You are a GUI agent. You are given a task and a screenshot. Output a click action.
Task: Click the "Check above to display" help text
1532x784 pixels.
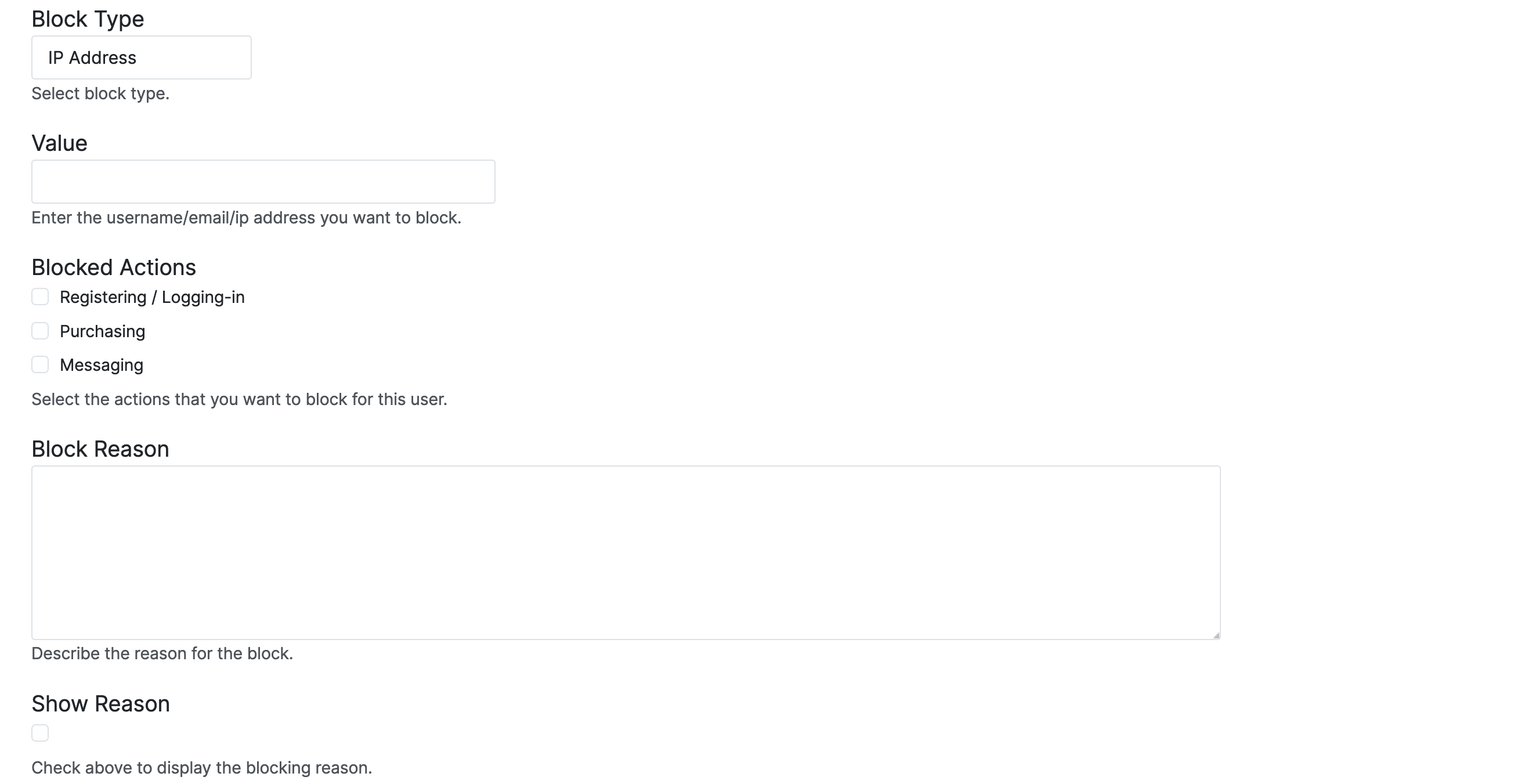(201, 768)
